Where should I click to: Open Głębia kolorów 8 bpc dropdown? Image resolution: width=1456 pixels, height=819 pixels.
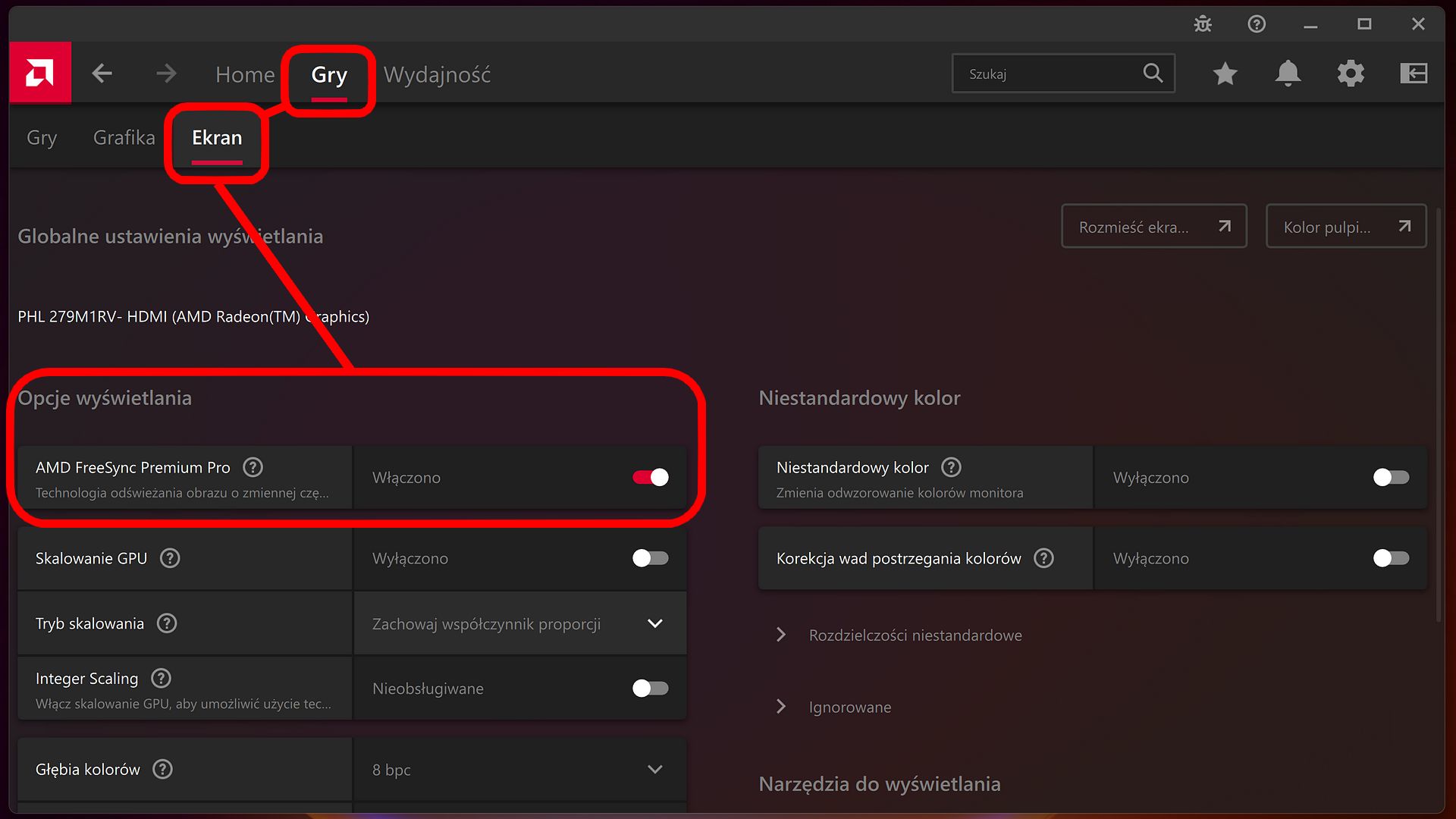520,769
